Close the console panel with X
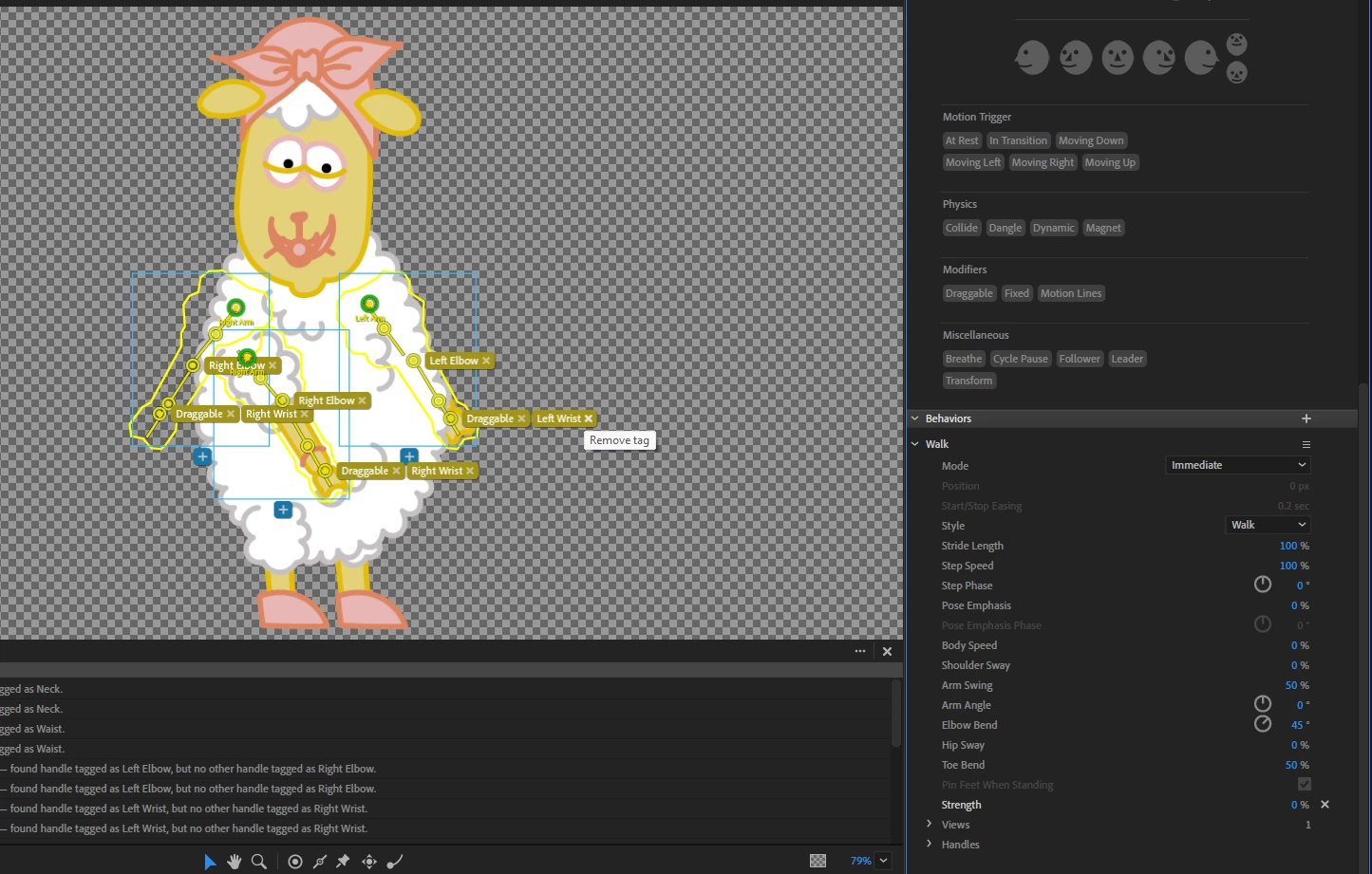Screen dimensions: 1372x874 (887, 651)
